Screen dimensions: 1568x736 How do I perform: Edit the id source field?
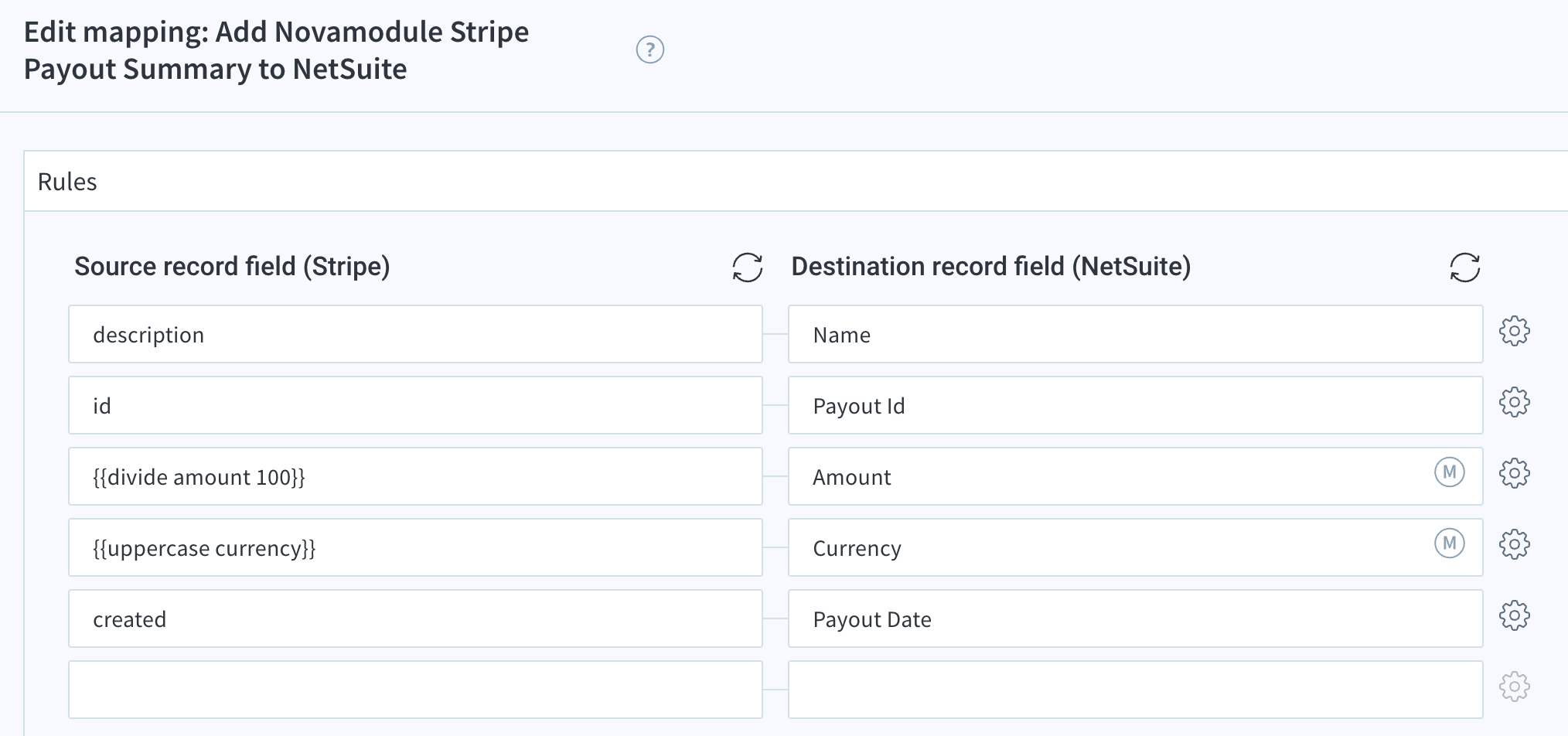415,405
